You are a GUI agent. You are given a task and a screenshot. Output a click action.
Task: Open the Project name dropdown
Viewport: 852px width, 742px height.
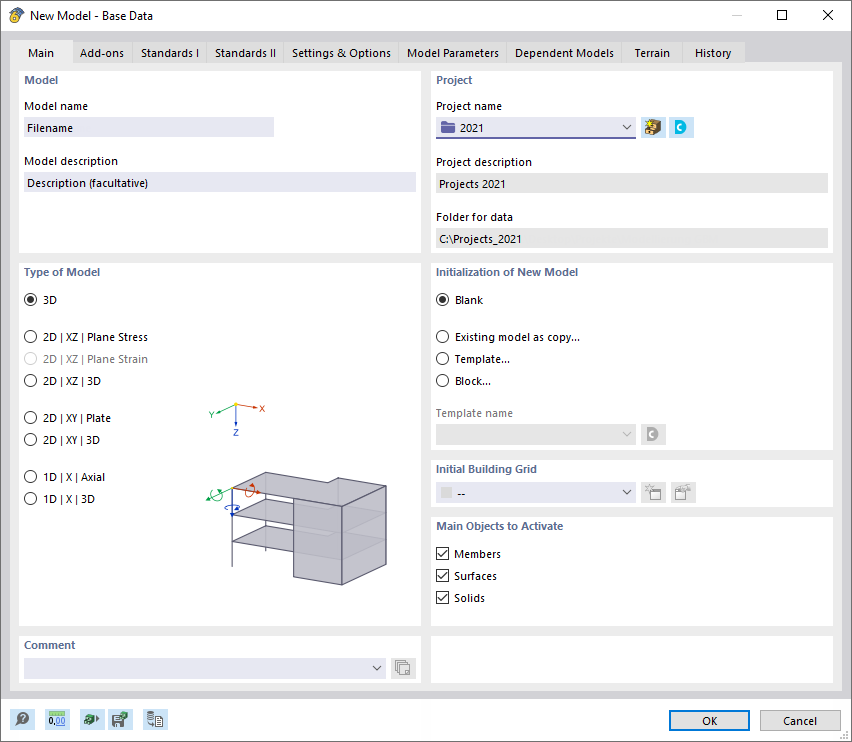pyautogui.click(x=626, y=127)
